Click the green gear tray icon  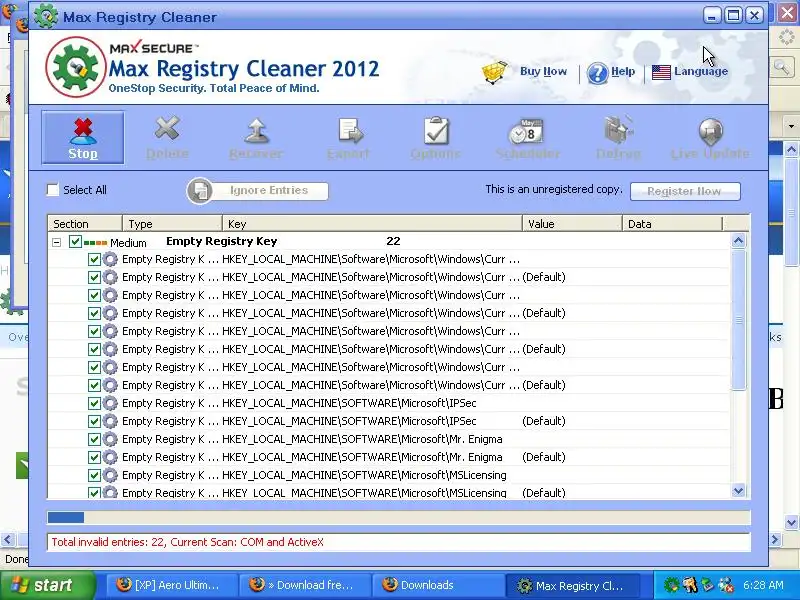[x=670, y=585]
